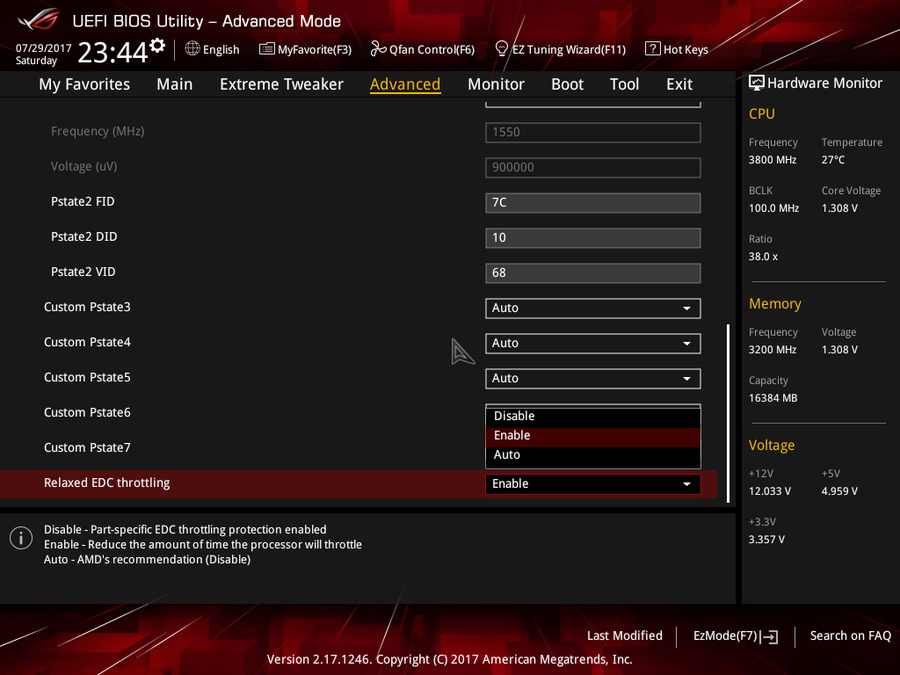Click the globe language icon
The height and width of the screenshot is (675, 900).
coord(192,49)
